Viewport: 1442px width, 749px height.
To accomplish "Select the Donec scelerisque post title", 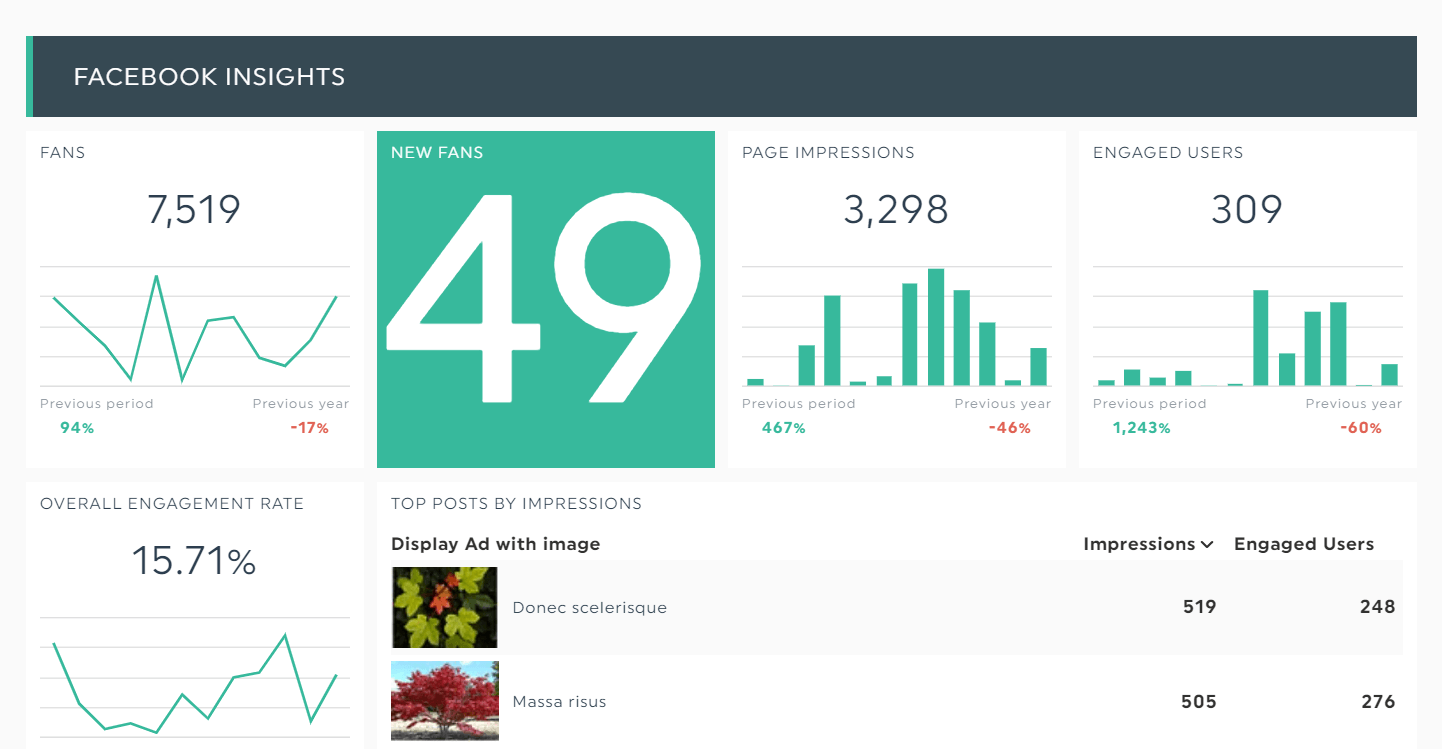I will pyautogui.click(x=589, y=607).
